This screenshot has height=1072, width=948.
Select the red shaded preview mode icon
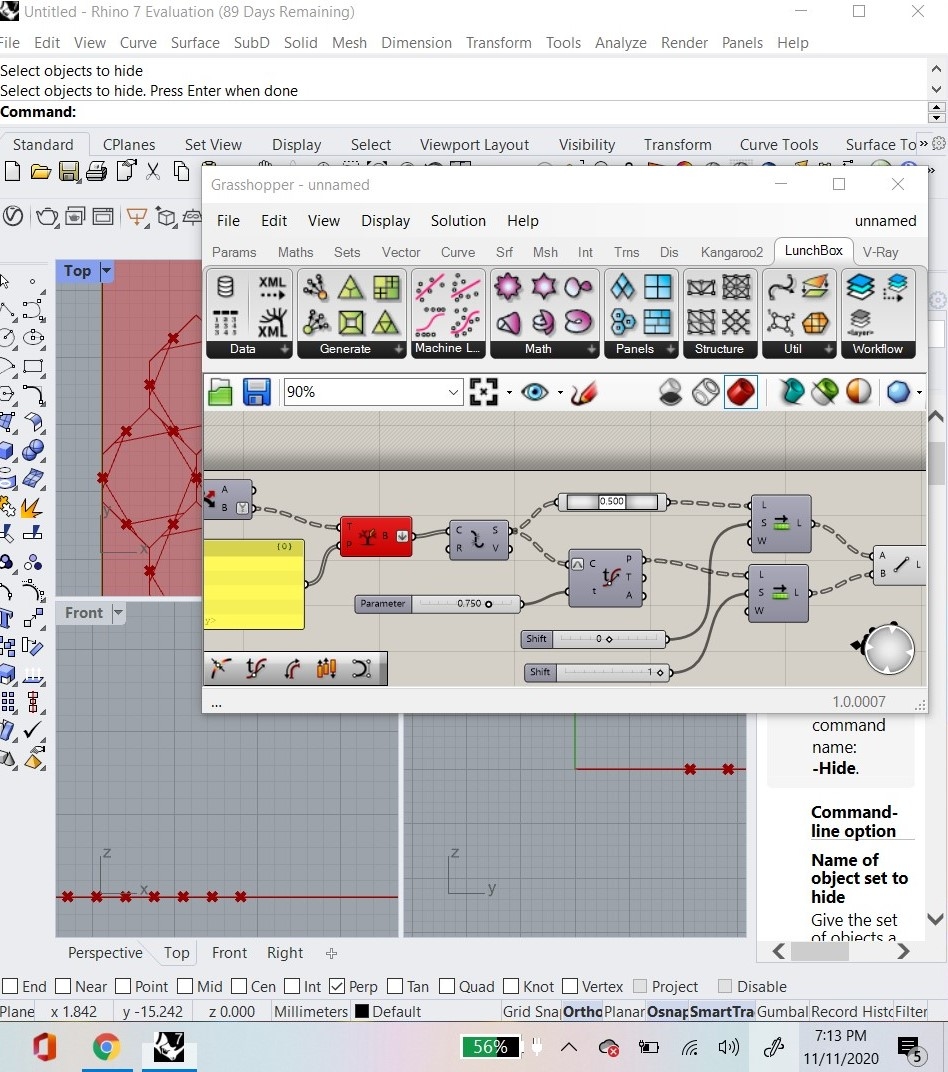pyautogui.click(x=740, y=392)
